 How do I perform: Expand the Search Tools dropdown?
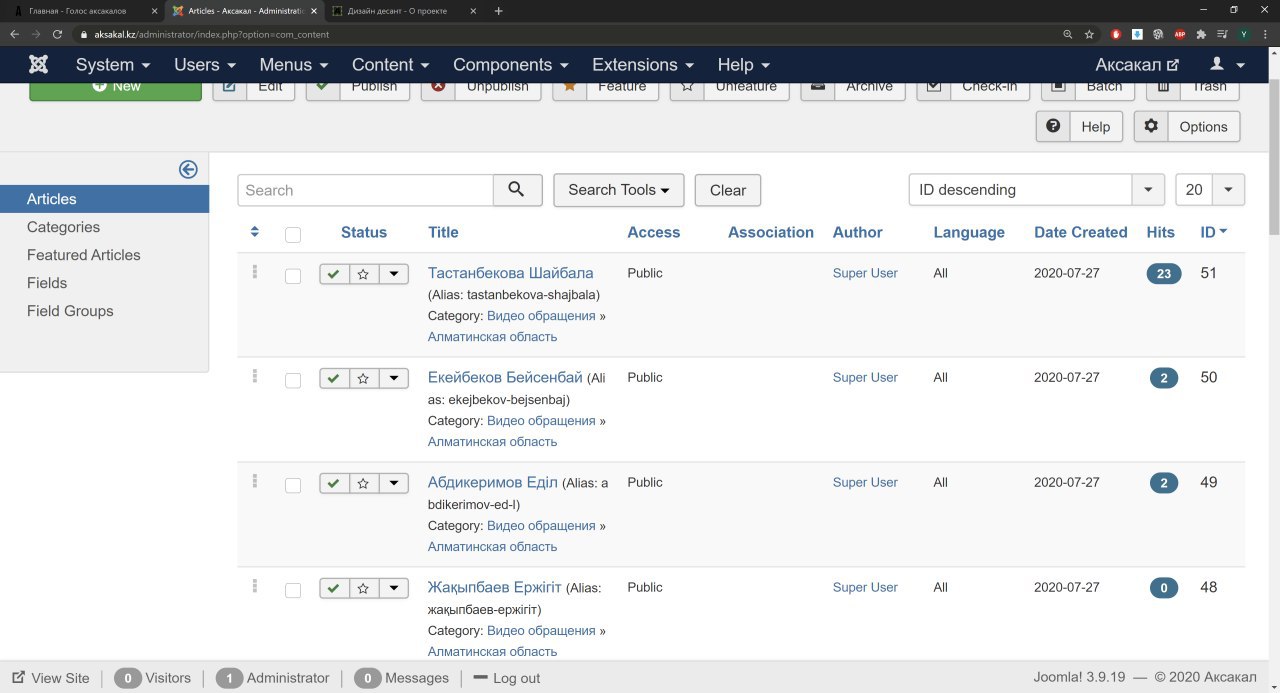pos(618,190)
